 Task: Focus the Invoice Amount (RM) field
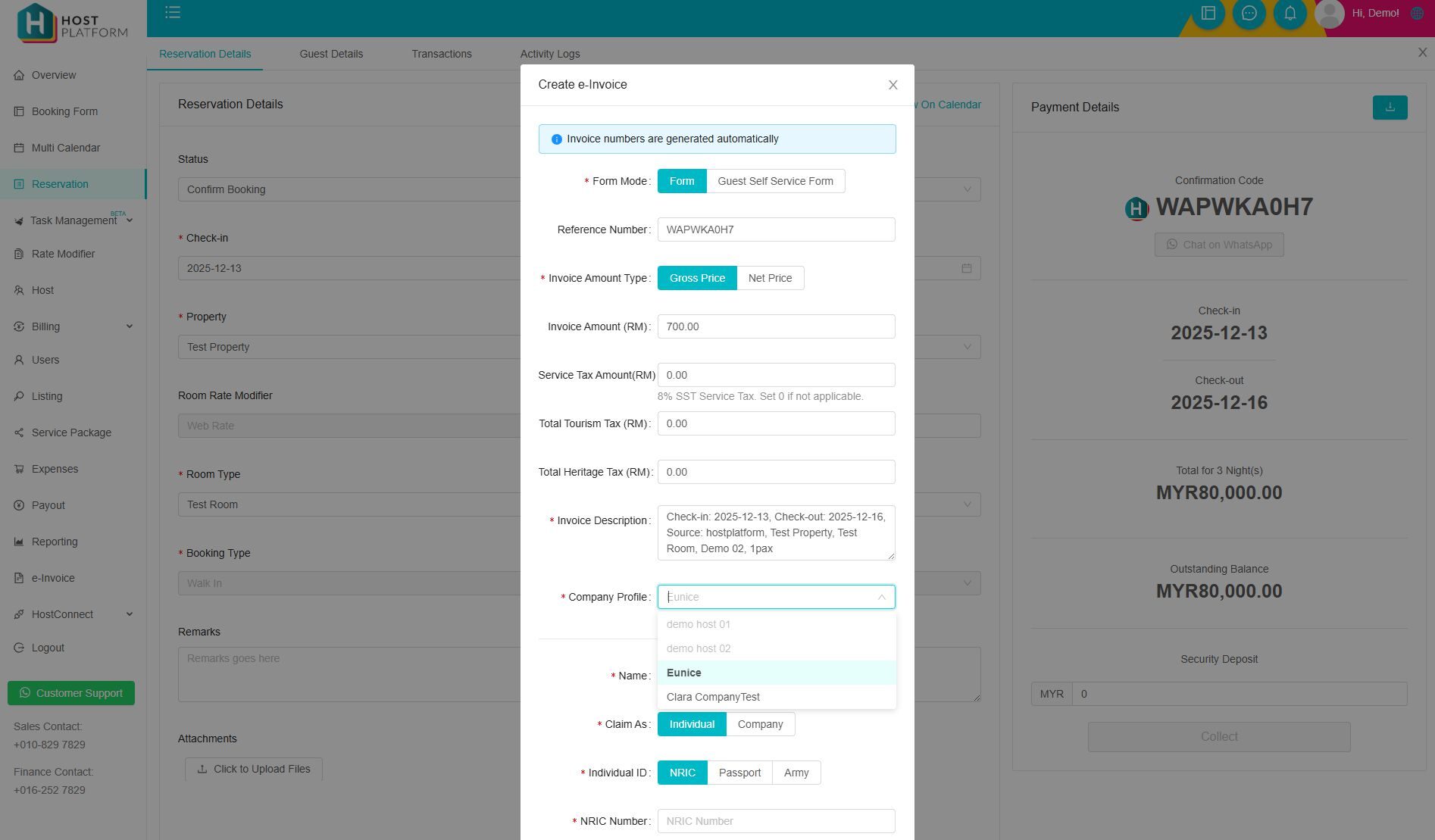coord(776,326)
